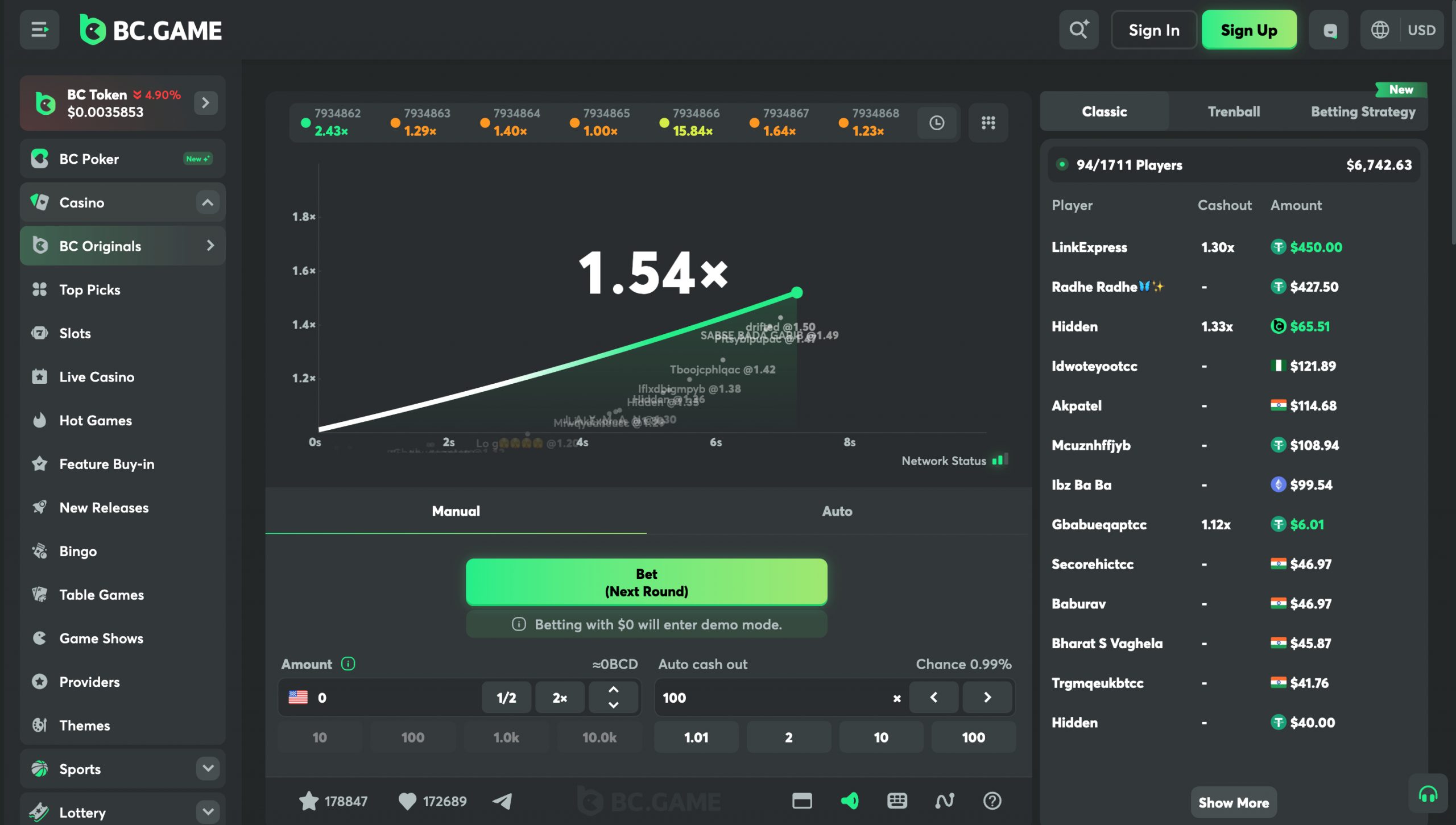Click the Show More button

tap(1233, 802)
